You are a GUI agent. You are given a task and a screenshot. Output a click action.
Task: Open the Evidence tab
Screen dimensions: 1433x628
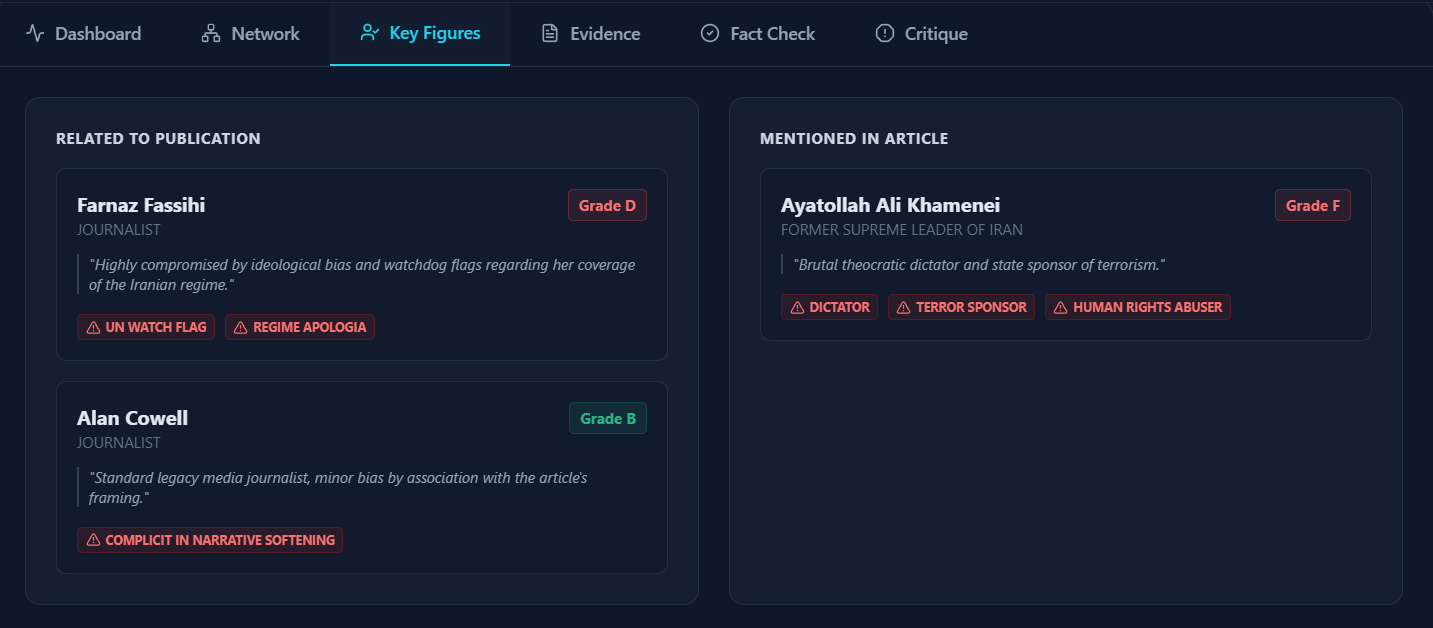coord(590,34)
